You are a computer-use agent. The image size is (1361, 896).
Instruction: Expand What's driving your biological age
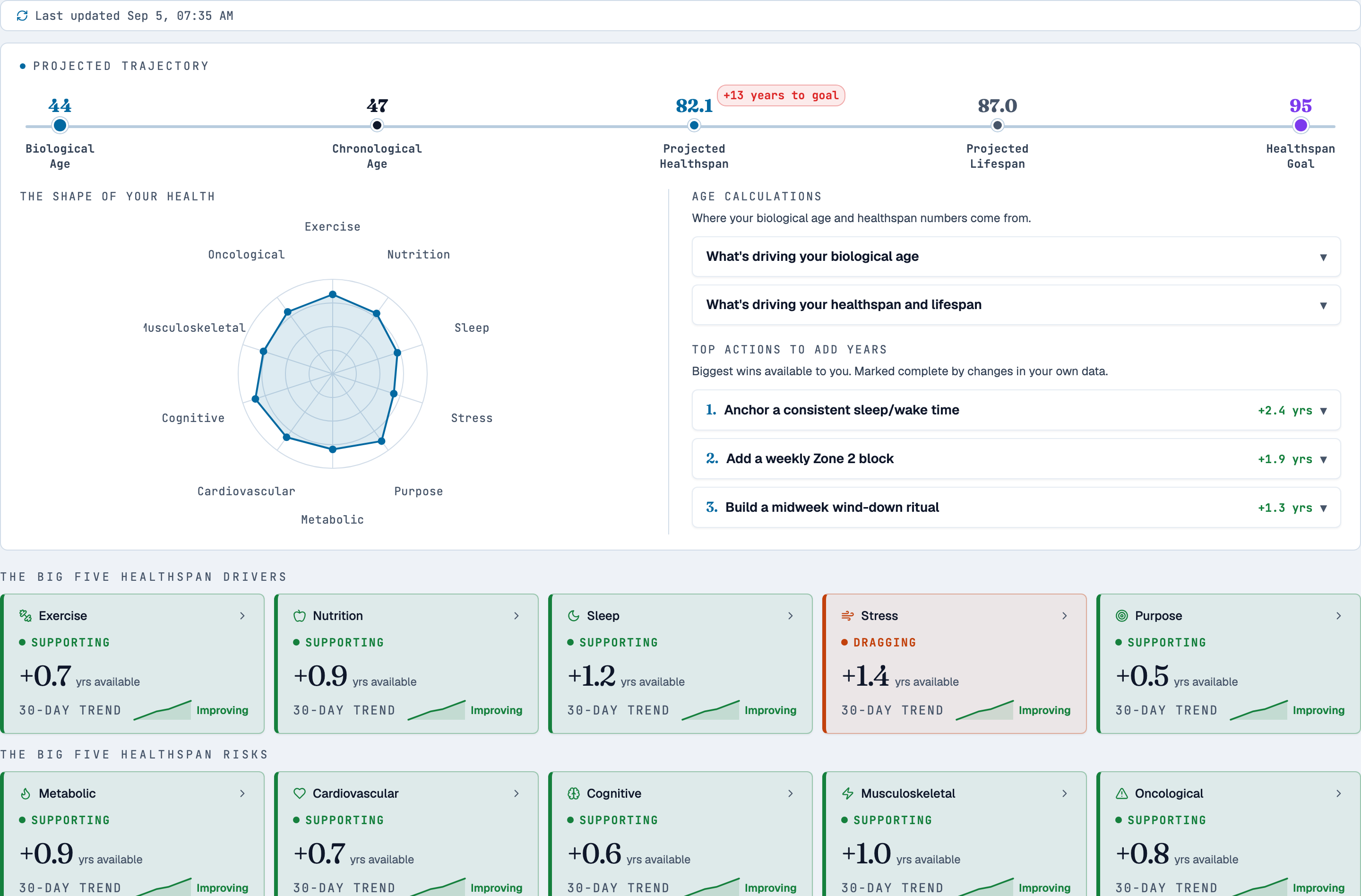coord(1016,256)
